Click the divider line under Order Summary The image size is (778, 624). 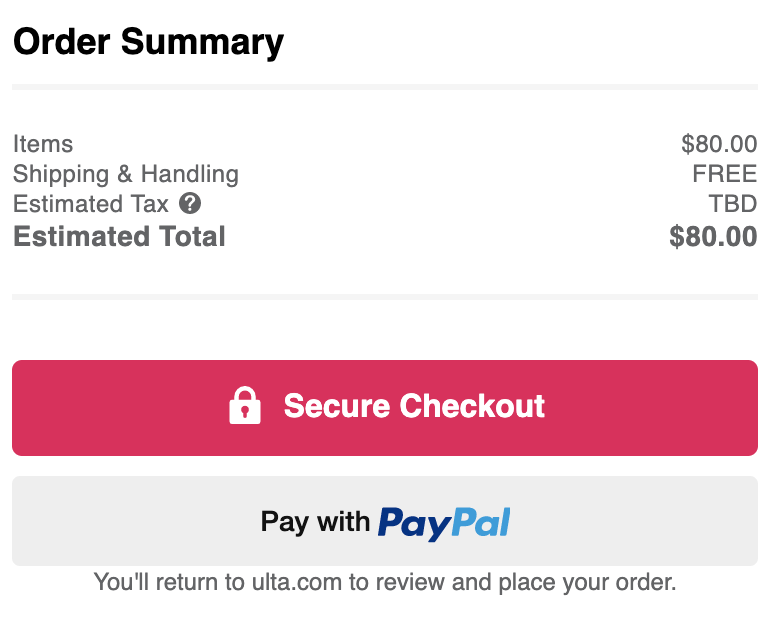coord(385,87)
